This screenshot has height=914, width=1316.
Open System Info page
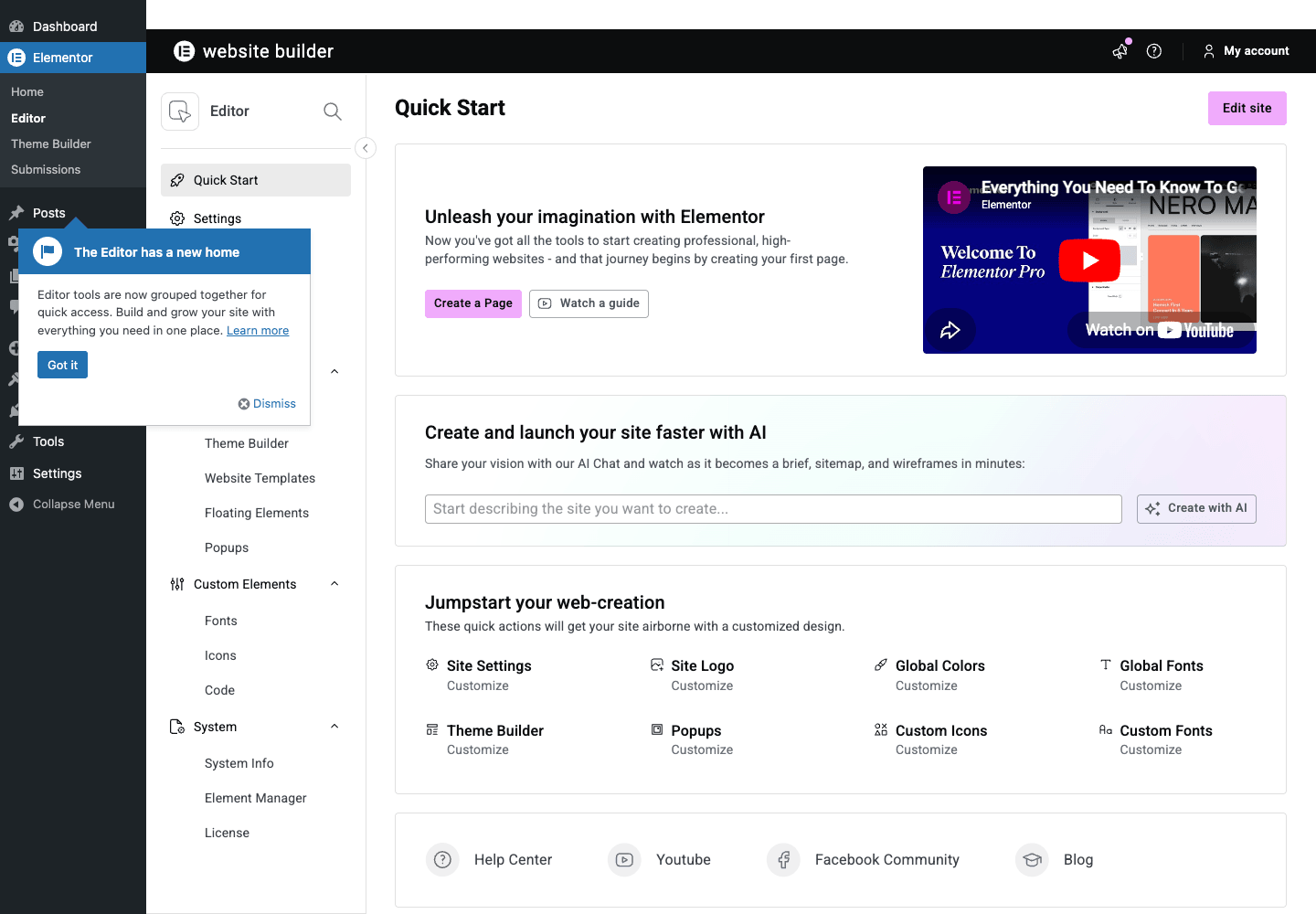click(x=239, y=763)
